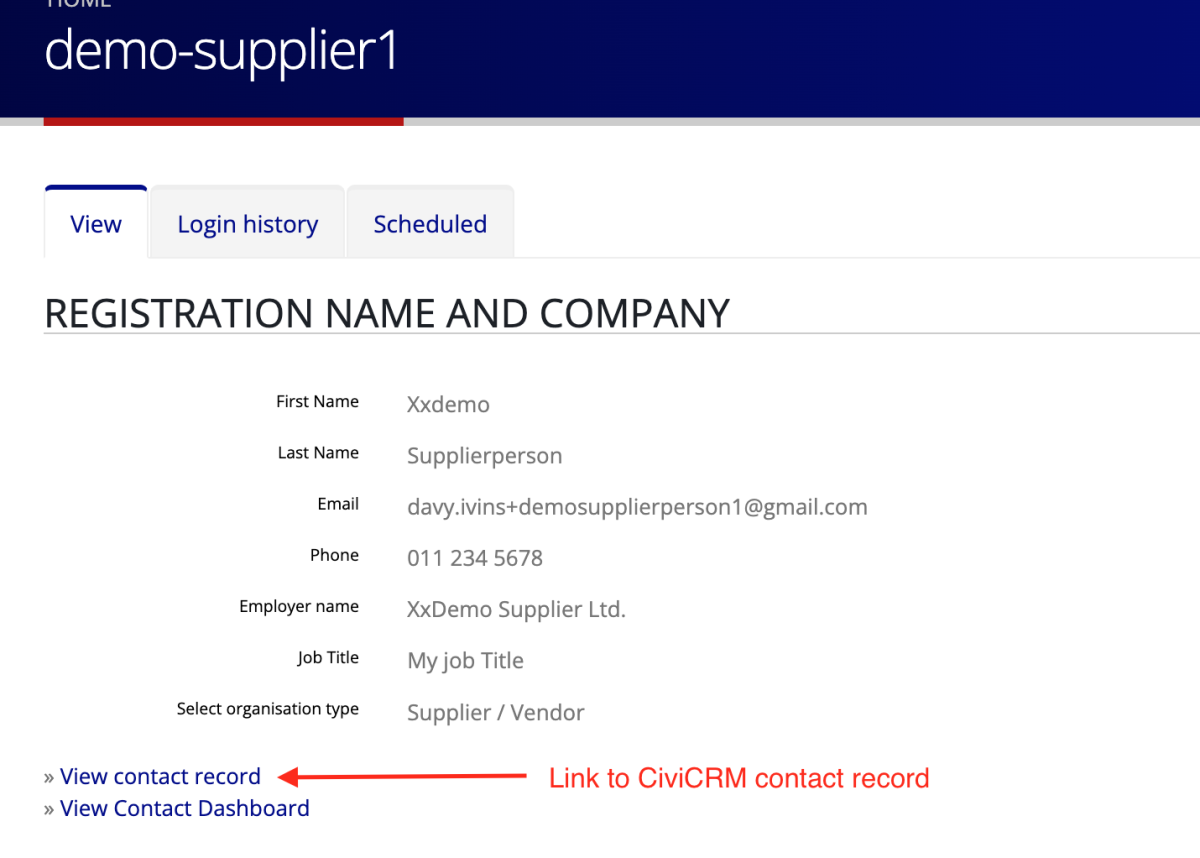
Task: Click the last name value Supplierperson
Action: click(484, 456)
